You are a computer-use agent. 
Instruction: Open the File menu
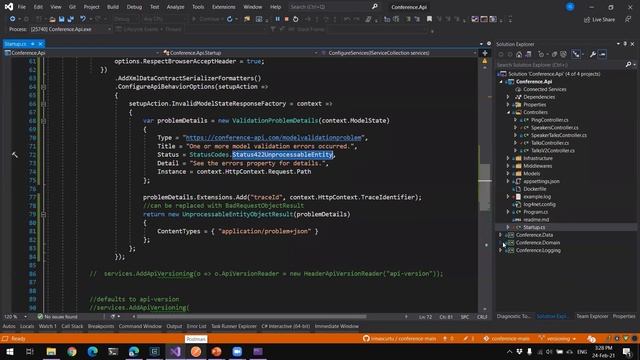pyautogui.click(x=22, y=7)
